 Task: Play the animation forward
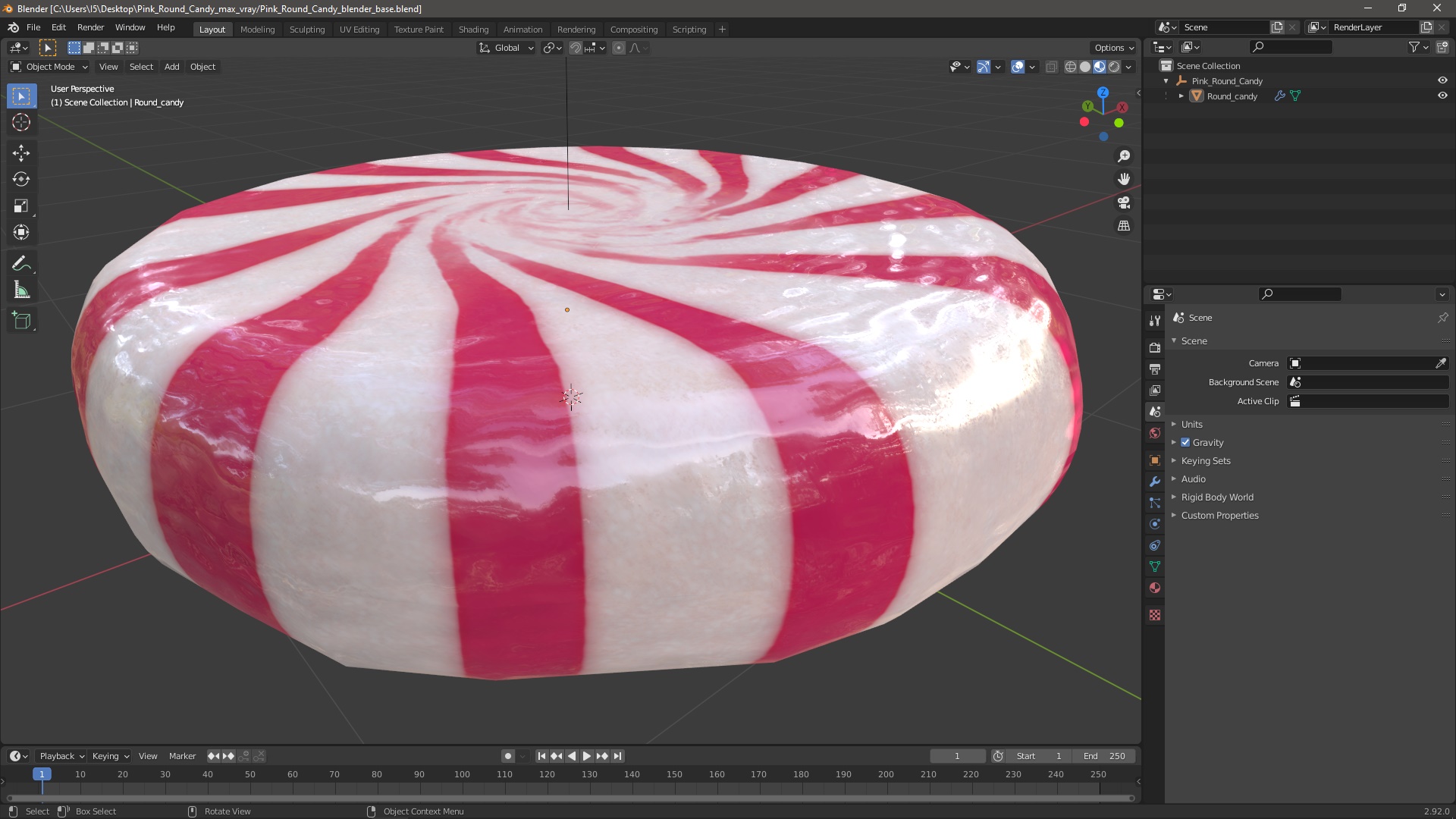coord(586,756)
